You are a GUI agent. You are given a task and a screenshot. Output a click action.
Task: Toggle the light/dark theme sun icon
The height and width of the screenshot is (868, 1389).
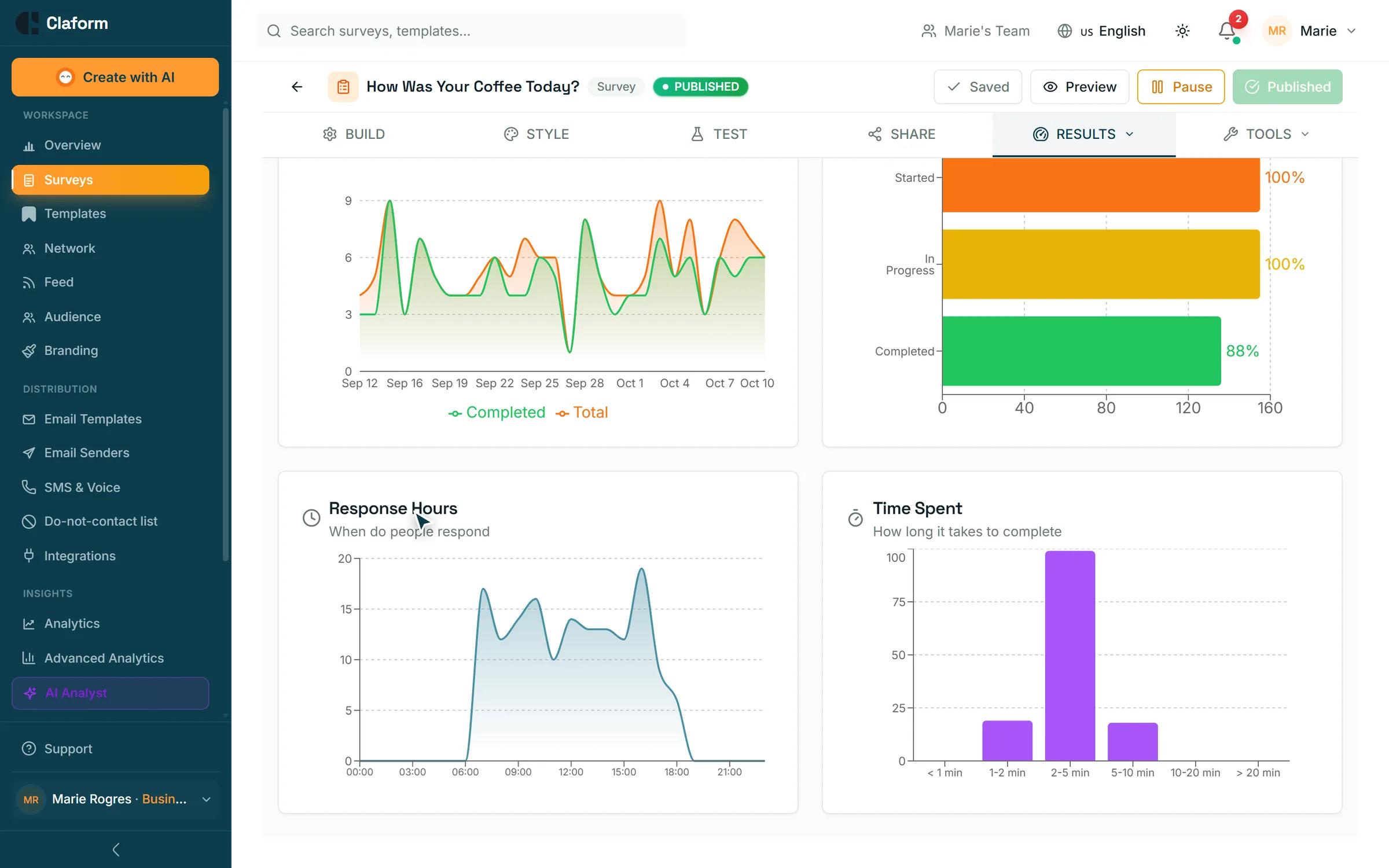[x=1182, y=31]
